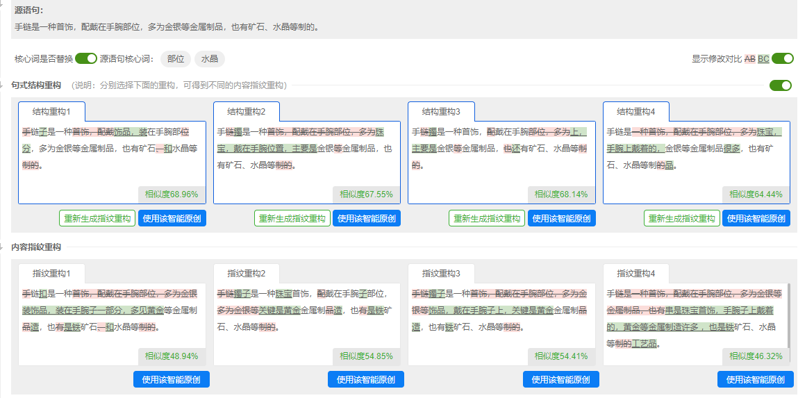Open the 结构重构2 tab

[246, 111]
